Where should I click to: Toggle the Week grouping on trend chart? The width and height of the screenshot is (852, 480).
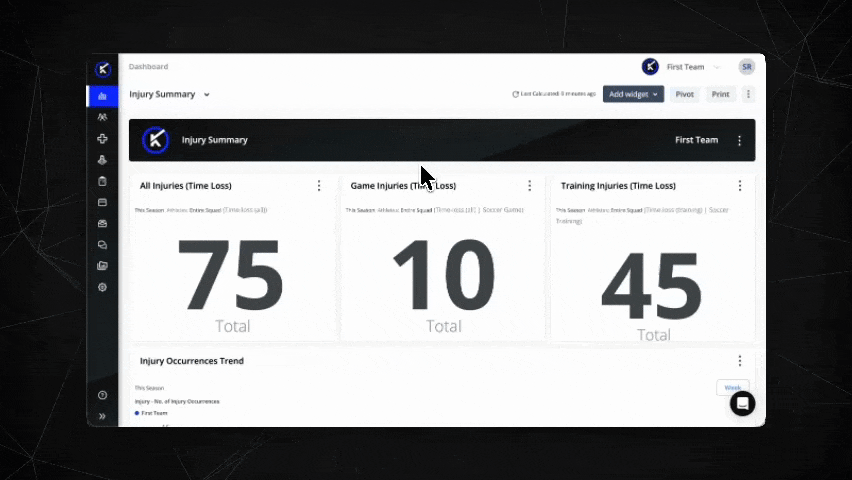732,387
